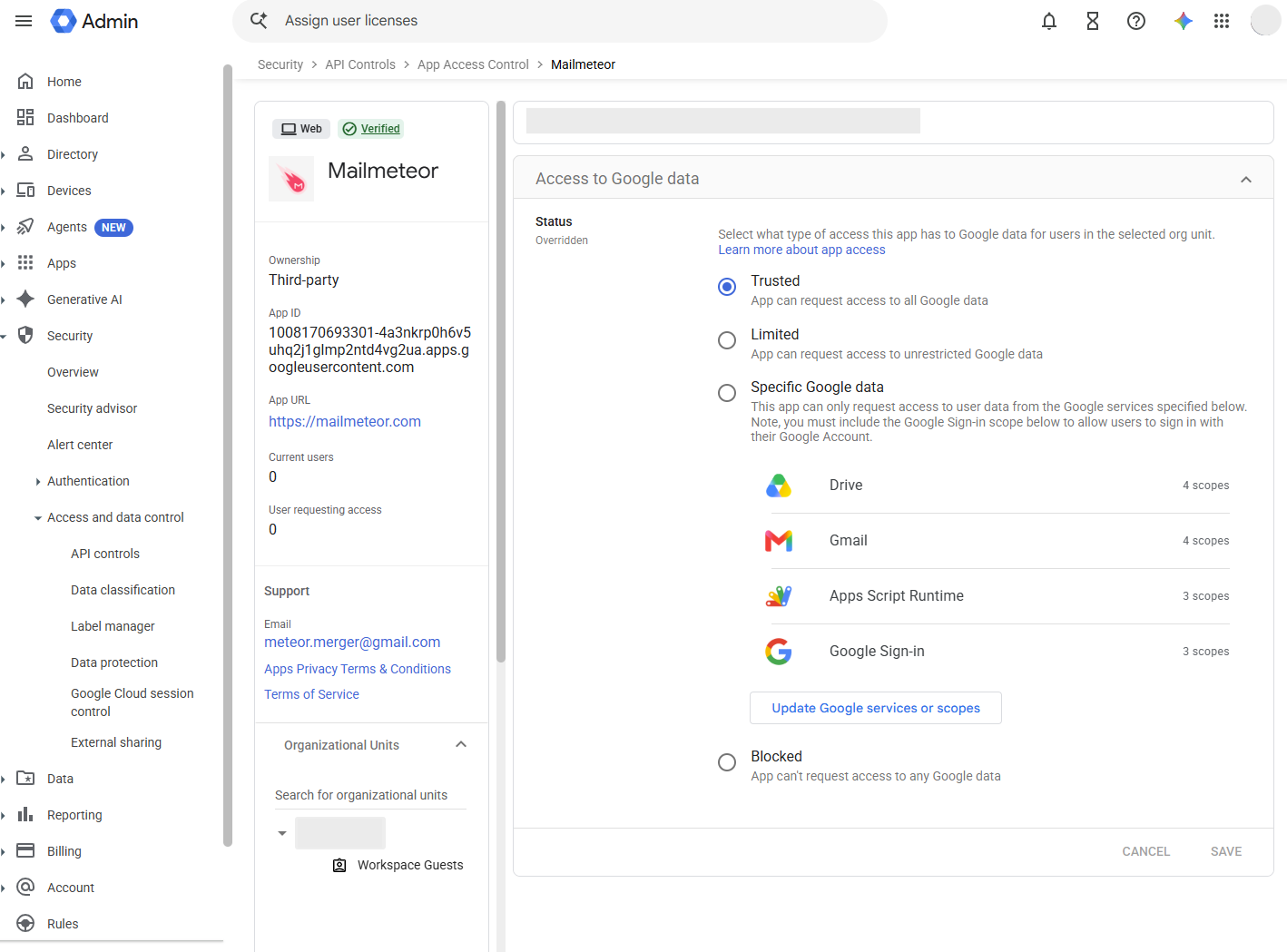This screenshot has height=952, width=1287.
Task: Open the help question mark icon
Action: [x=1136, y=21]
